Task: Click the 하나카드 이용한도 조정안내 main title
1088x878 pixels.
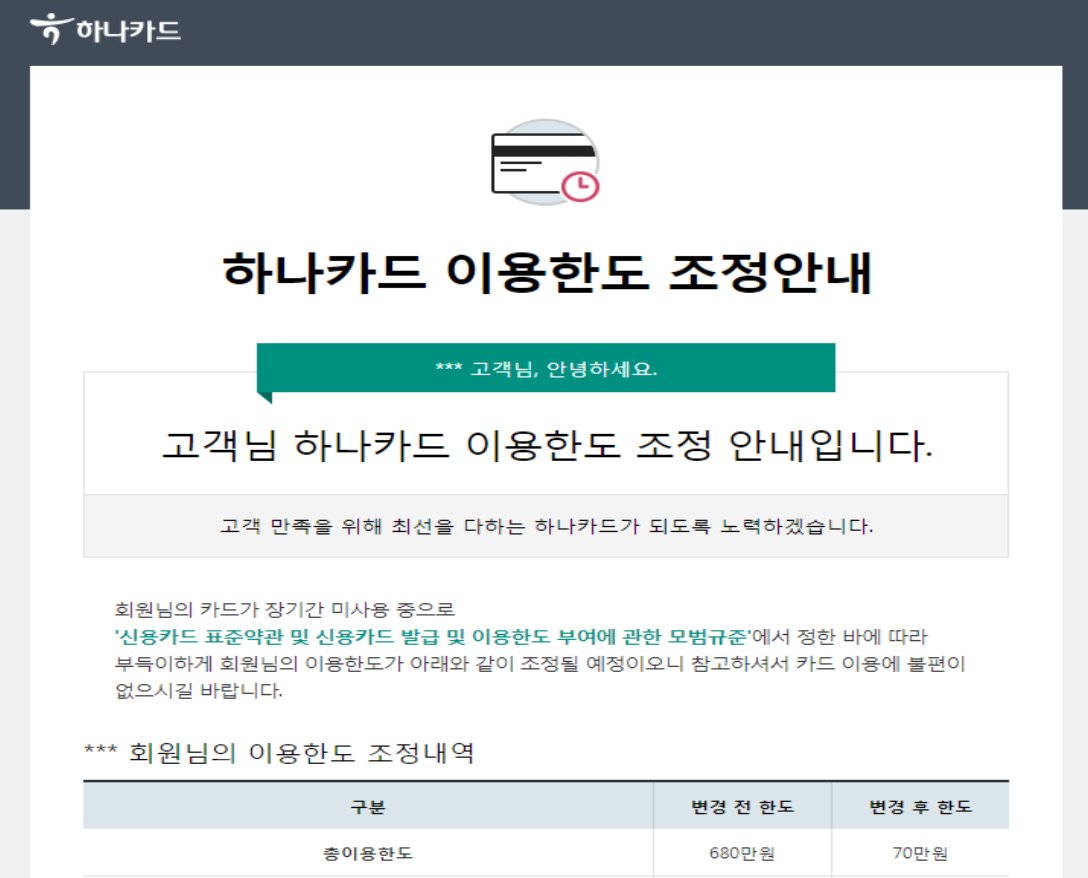Action: [546, 272]
